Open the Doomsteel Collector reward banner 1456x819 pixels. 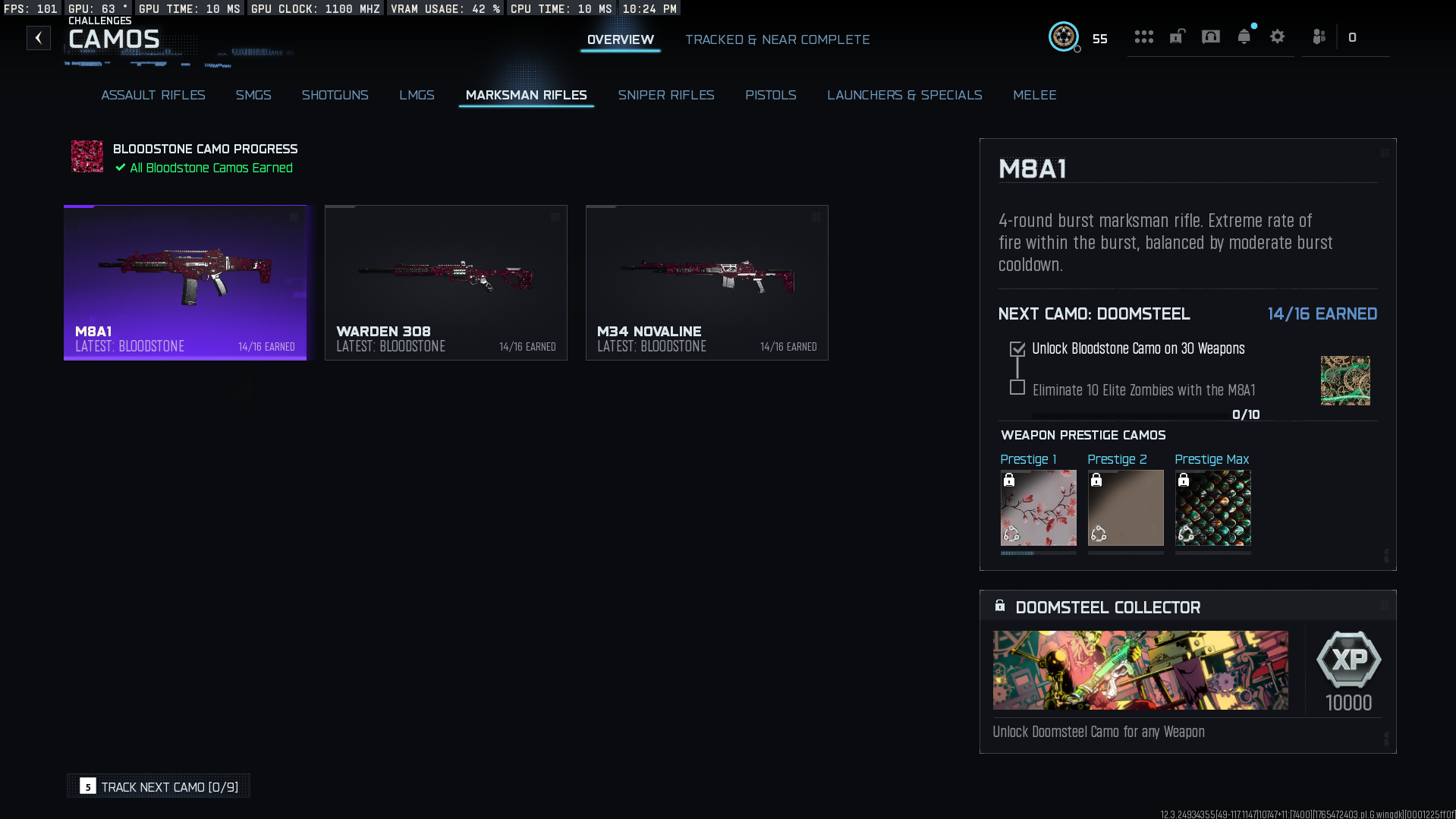coord(1140,670)
